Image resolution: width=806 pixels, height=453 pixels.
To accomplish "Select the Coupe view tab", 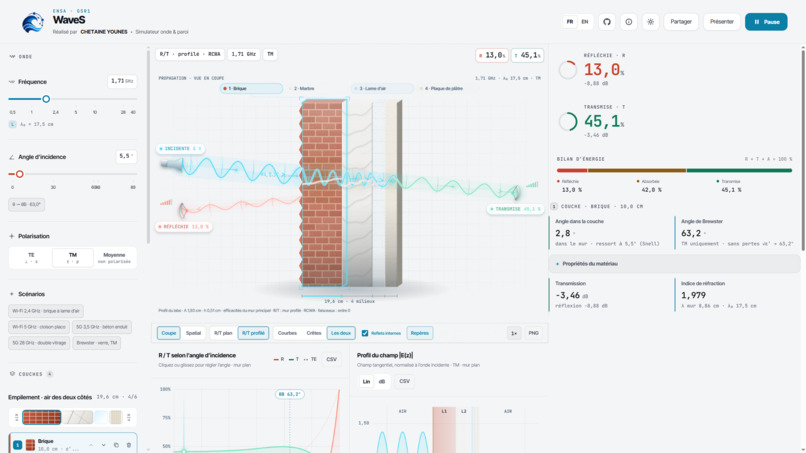I will click(169, 333).
